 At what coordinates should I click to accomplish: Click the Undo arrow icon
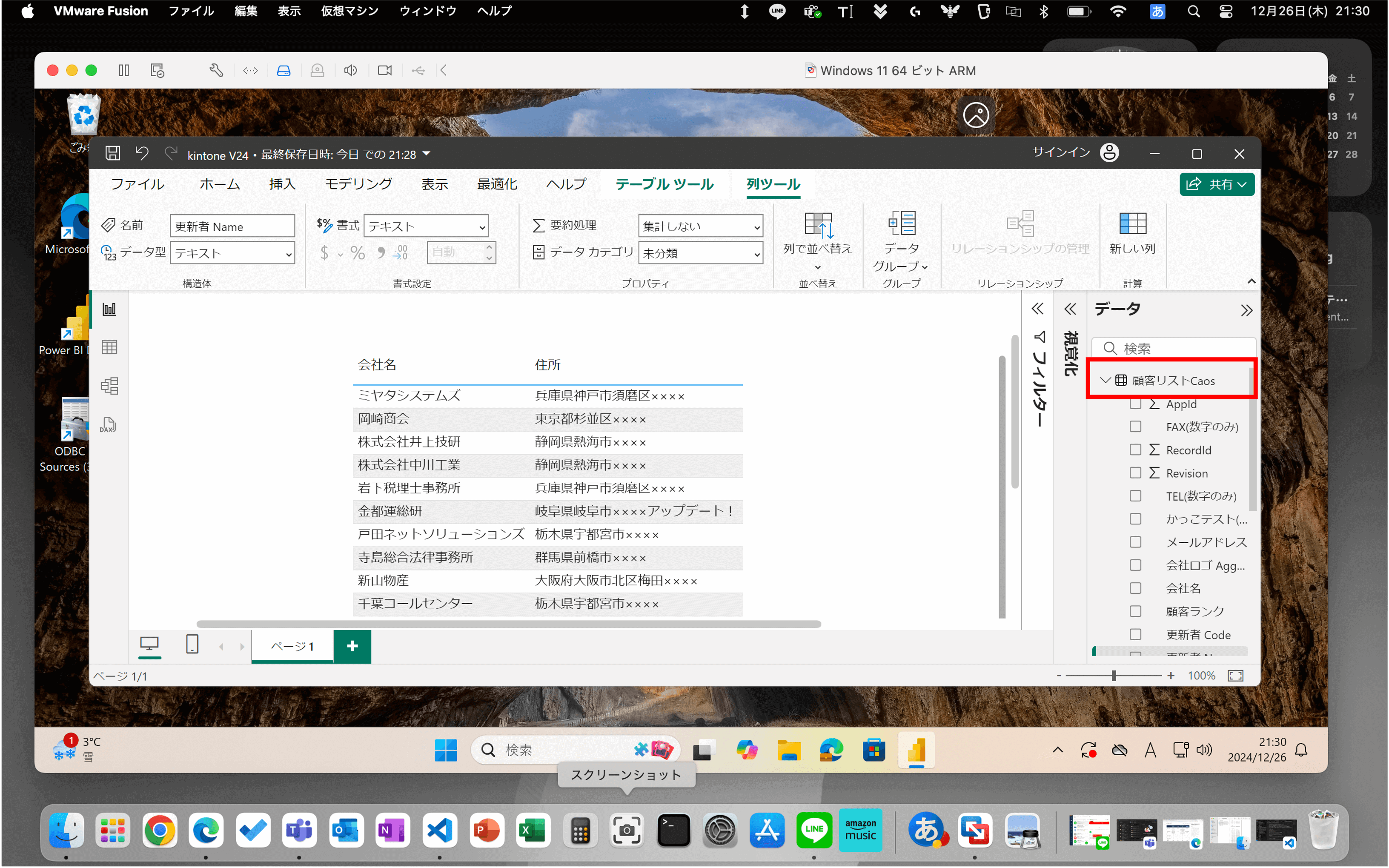click(142, 153)
